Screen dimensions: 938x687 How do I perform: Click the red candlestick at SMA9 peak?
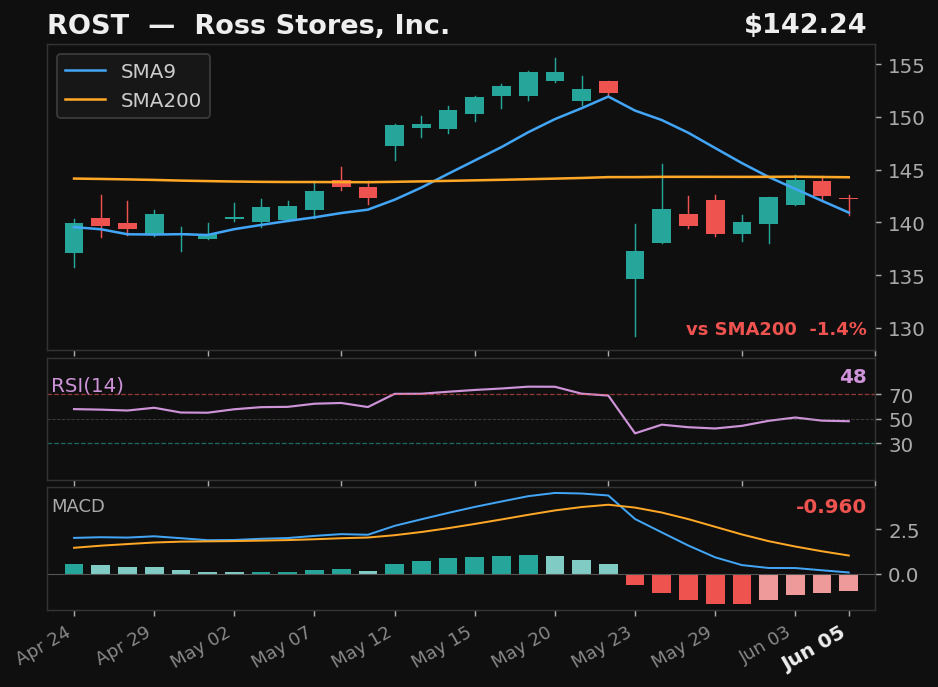(x=608, y=87)
